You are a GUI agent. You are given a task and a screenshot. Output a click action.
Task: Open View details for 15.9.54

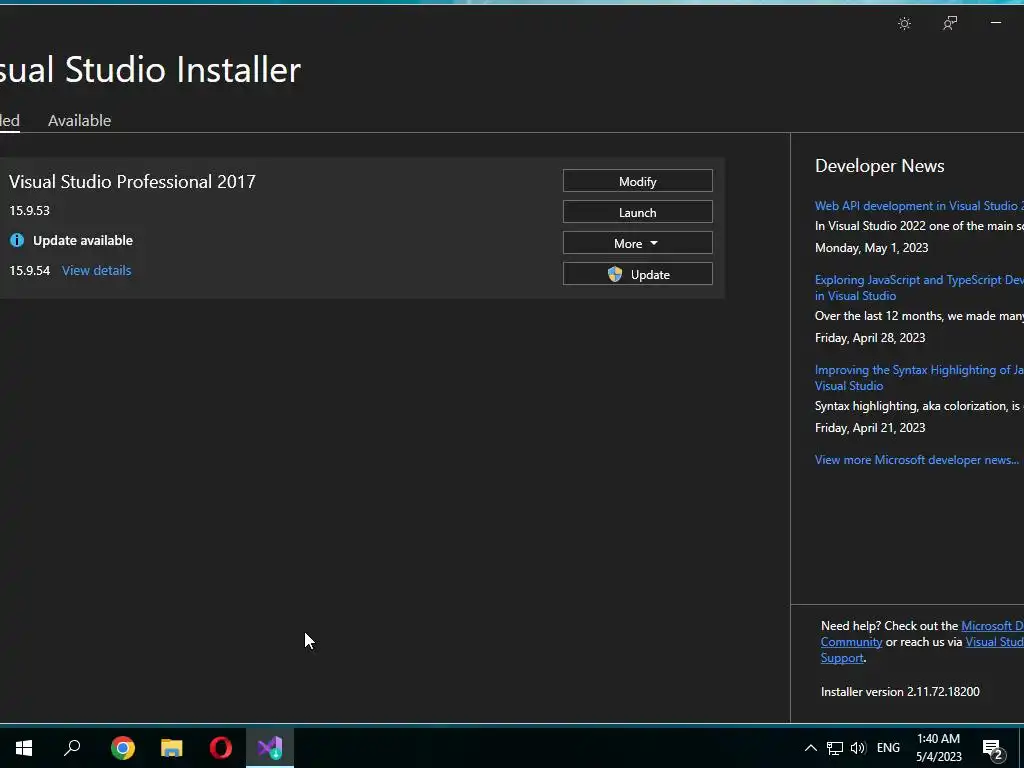(x=97, y=270)
